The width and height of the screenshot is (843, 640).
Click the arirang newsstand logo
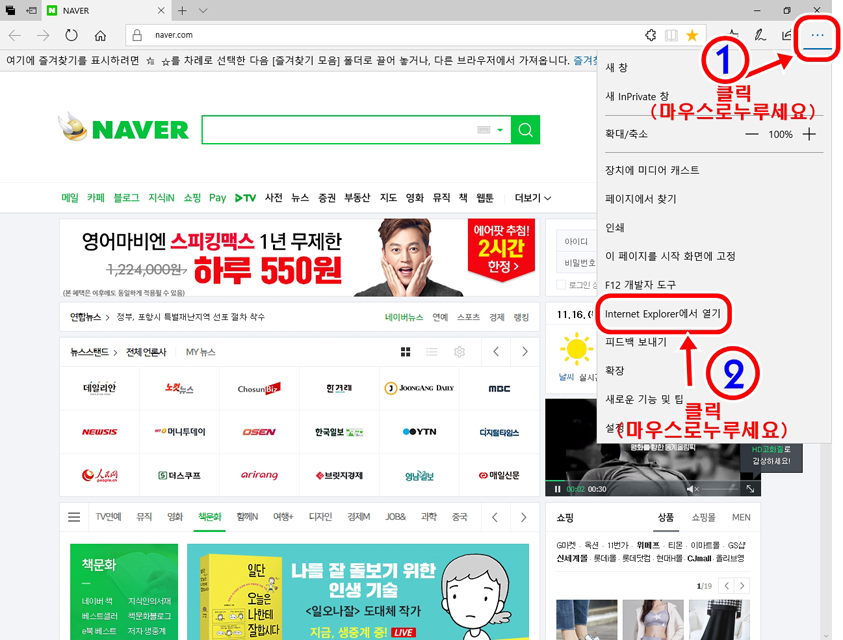259,475
